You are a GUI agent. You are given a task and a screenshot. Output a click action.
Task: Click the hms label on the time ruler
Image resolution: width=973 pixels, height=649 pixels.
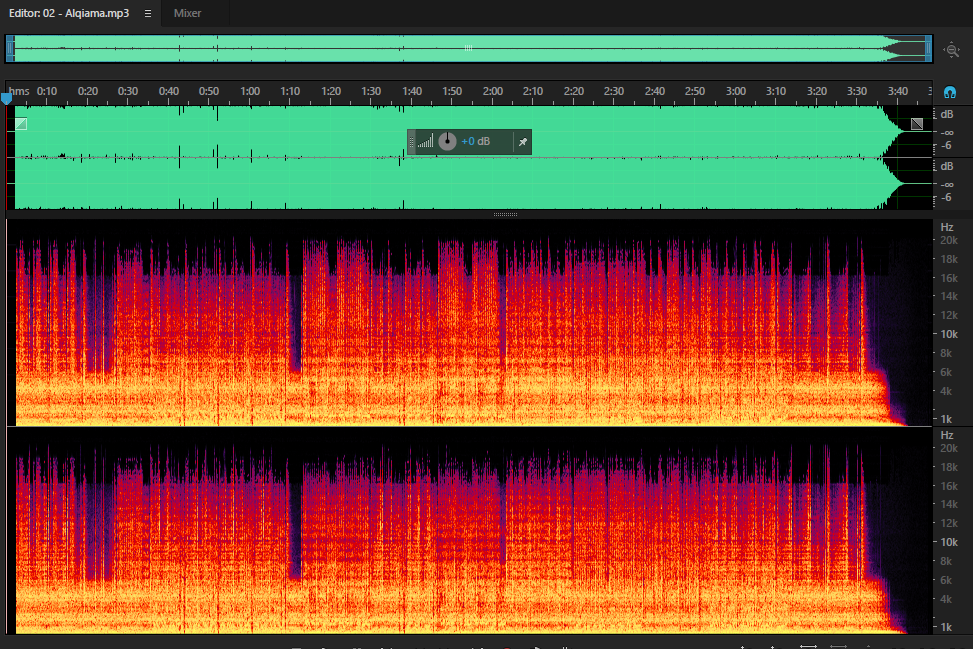pyautogui.click(x=19, y=91)
